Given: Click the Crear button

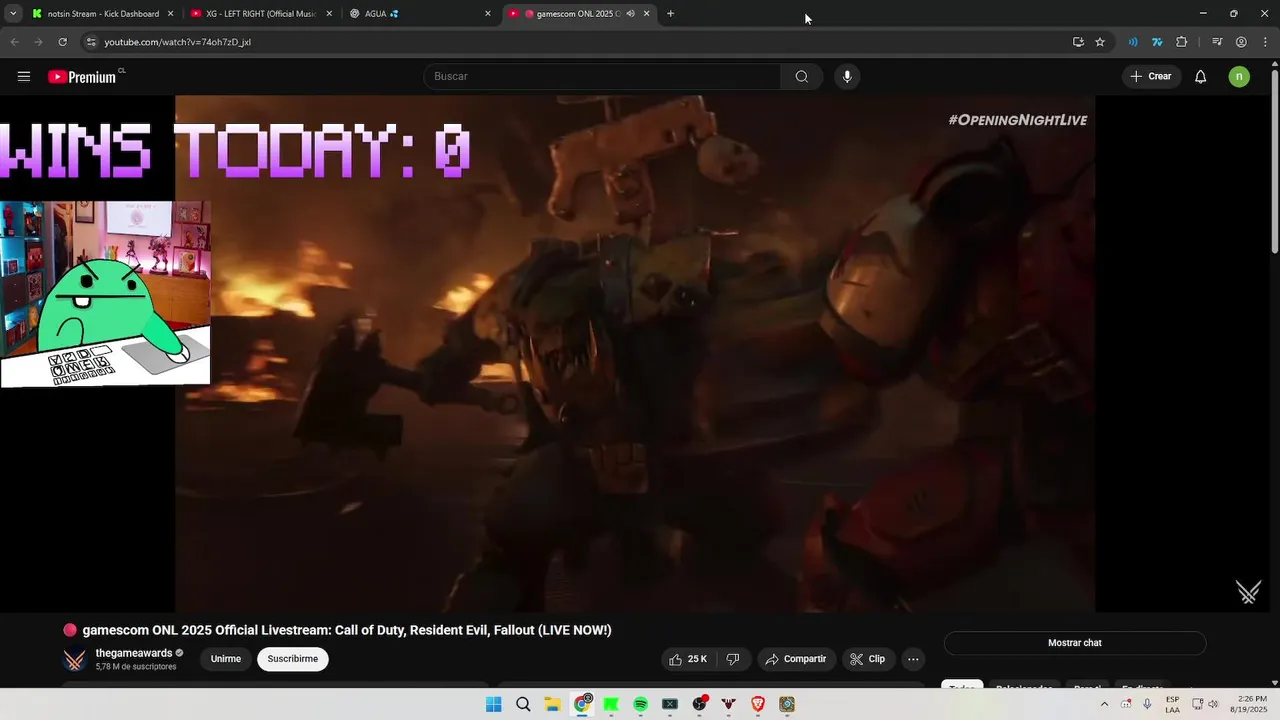Looking at the screenshot, I should click(1151, 77).
